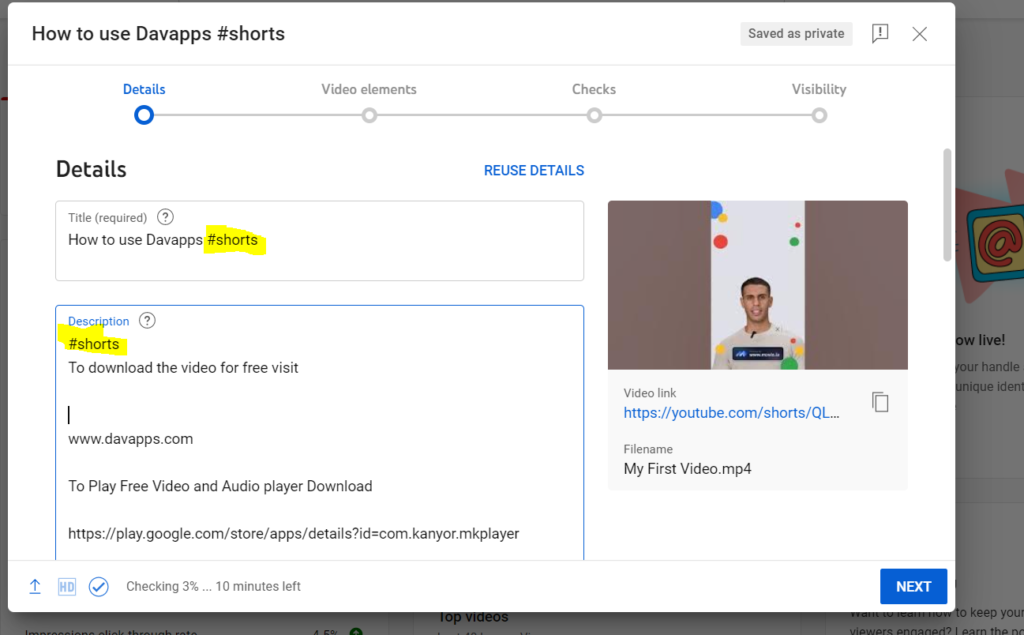Go to the Visibility step
Viewport: 1024px width, 635px height.
(x=819, y=90)
